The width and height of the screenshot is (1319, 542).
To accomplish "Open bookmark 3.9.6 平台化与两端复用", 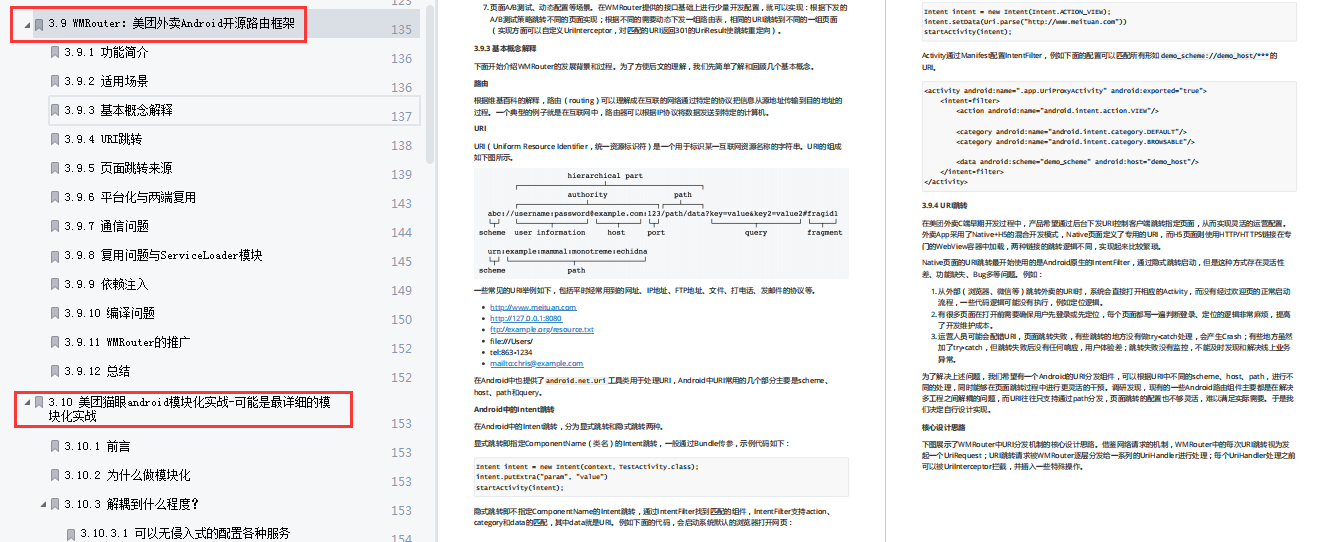I will coord(130,197).
